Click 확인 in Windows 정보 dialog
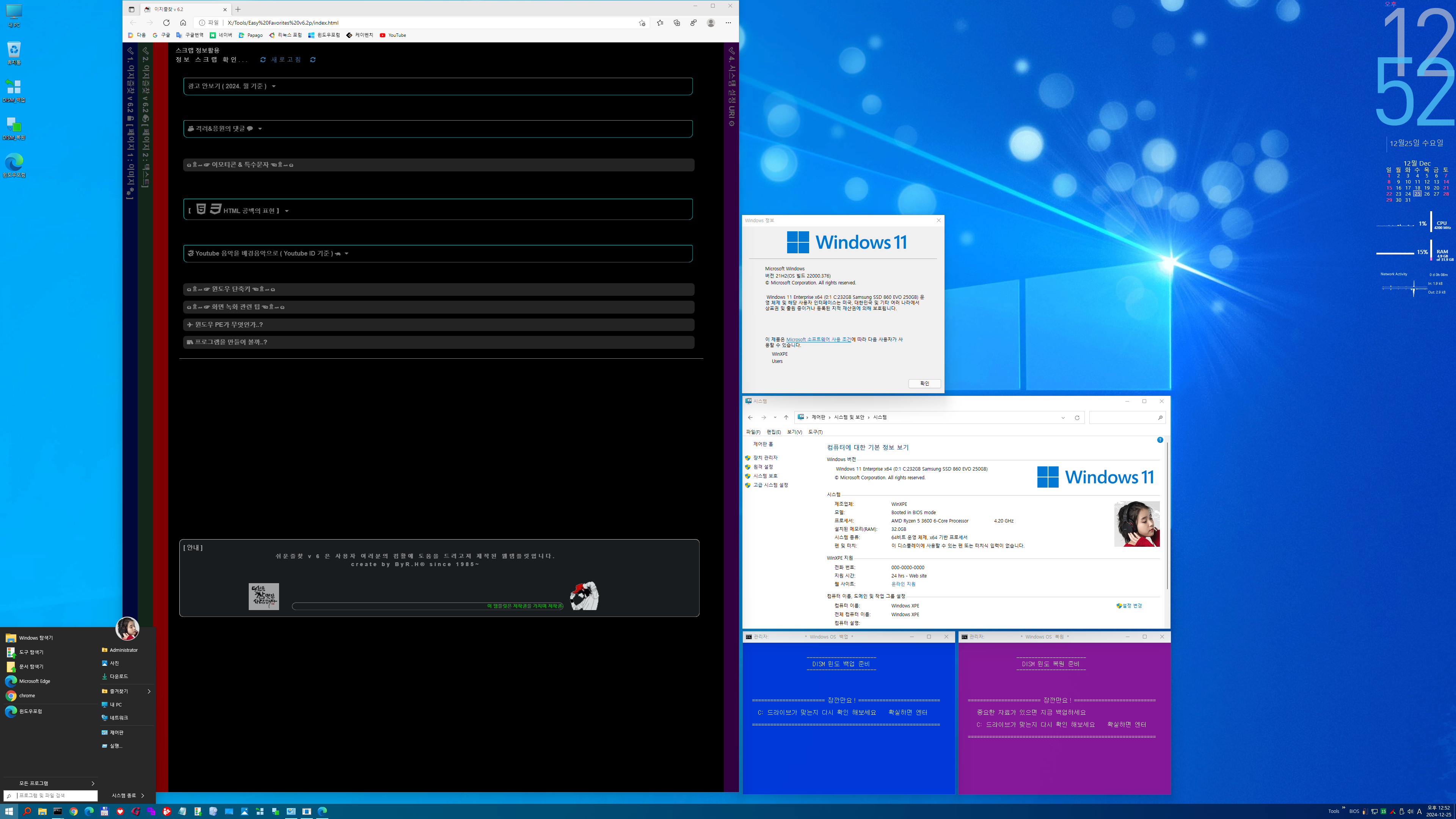1456x819 pixels. [925, 384]
